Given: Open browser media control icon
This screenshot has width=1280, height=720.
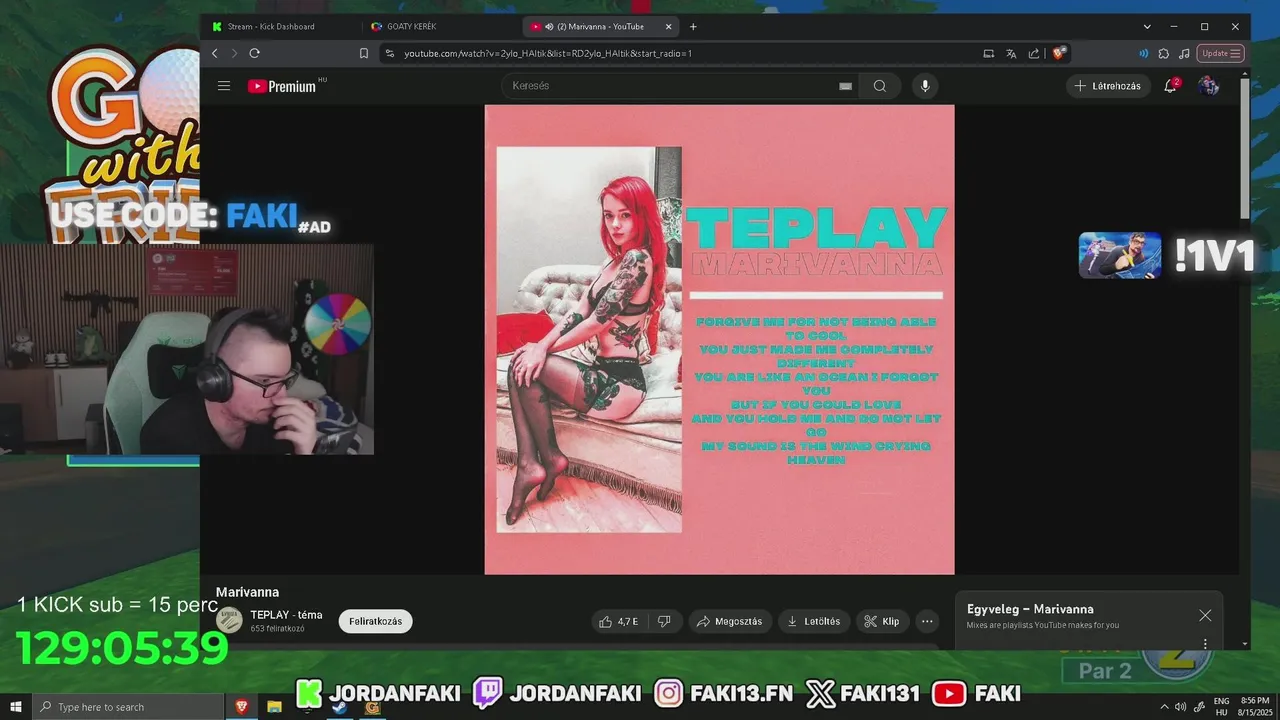Looking at the screenshot, I should click(1185, 53).
